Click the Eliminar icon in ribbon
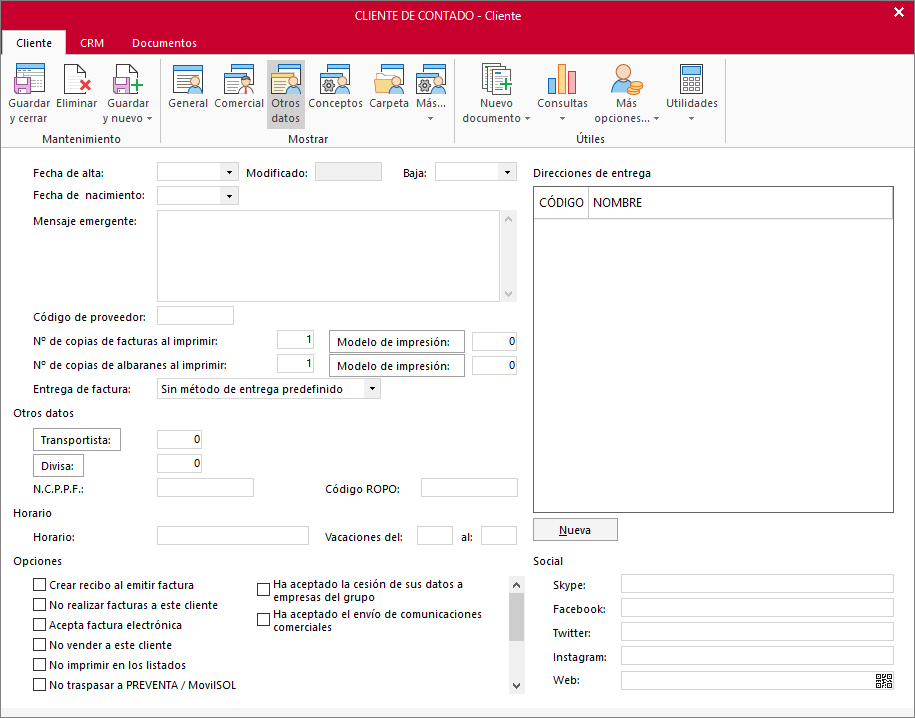 click(x=77, y=80)
